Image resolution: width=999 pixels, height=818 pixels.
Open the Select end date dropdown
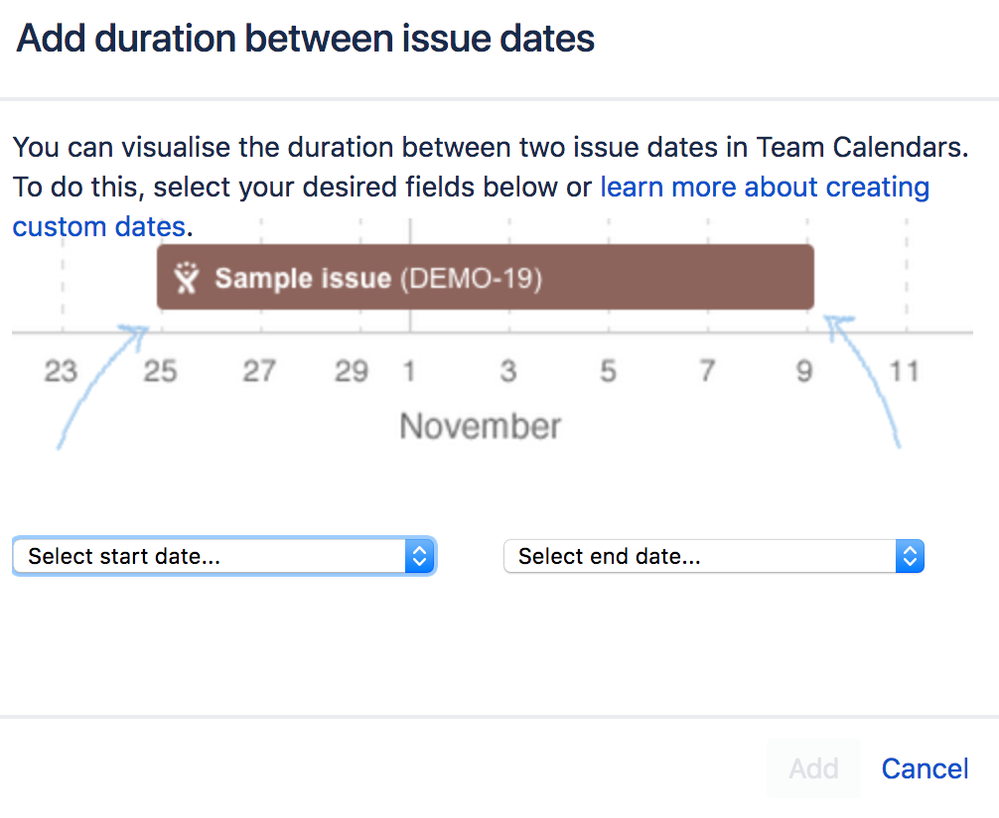714,556
